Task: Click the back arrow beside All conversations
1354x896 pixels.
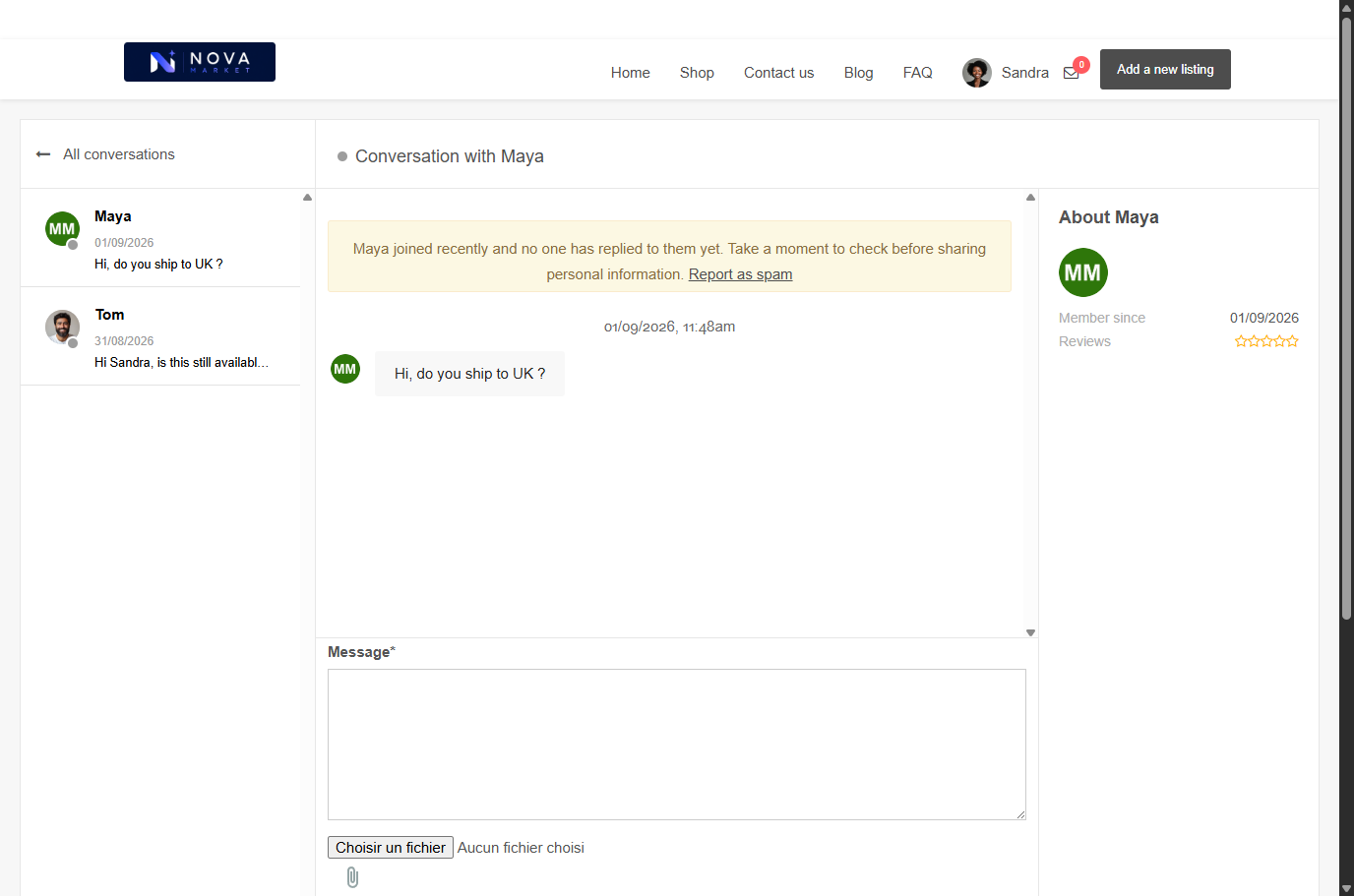Action: (43, 154)
